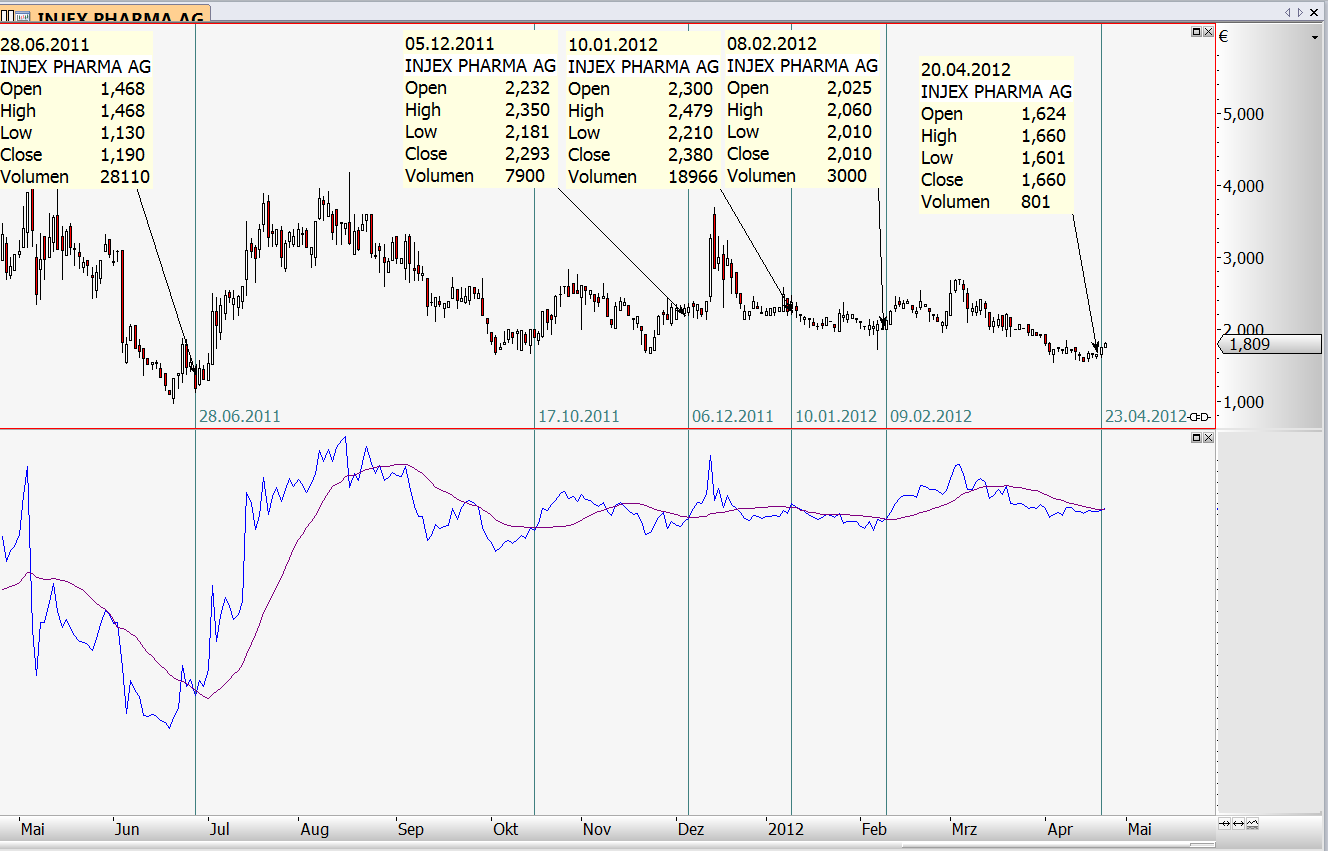Open the price axis dropdown arrow

click(x=1315, y=37)
